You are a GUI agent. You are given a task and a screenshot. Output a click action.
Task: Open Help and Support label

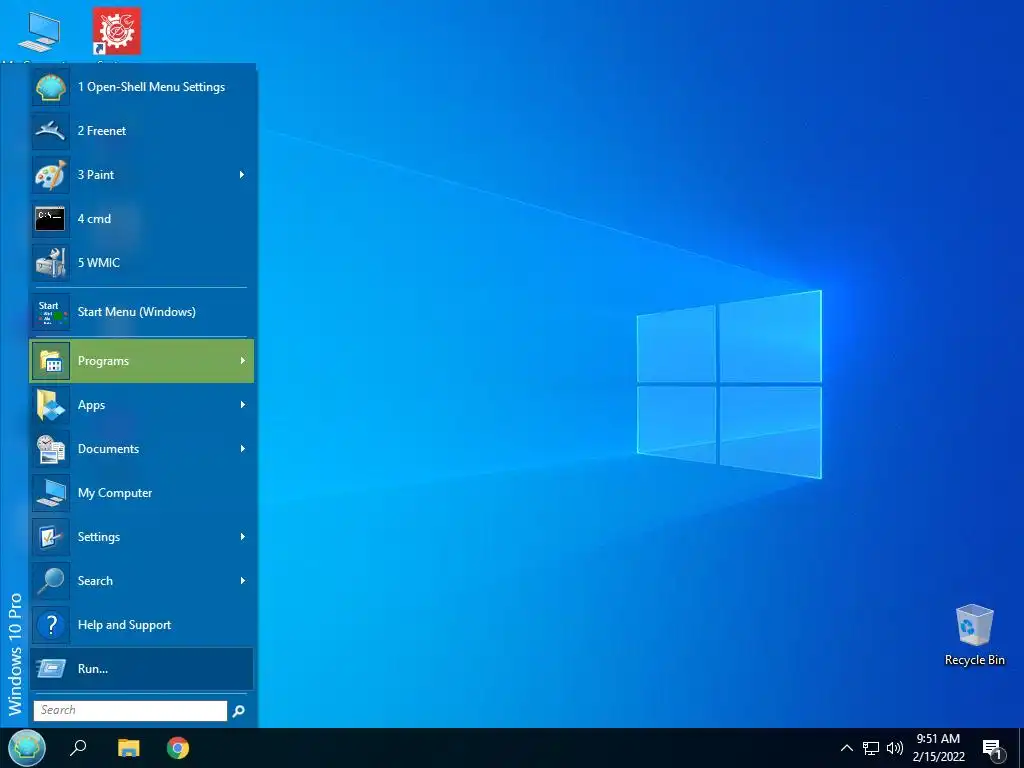pos(124,625)
